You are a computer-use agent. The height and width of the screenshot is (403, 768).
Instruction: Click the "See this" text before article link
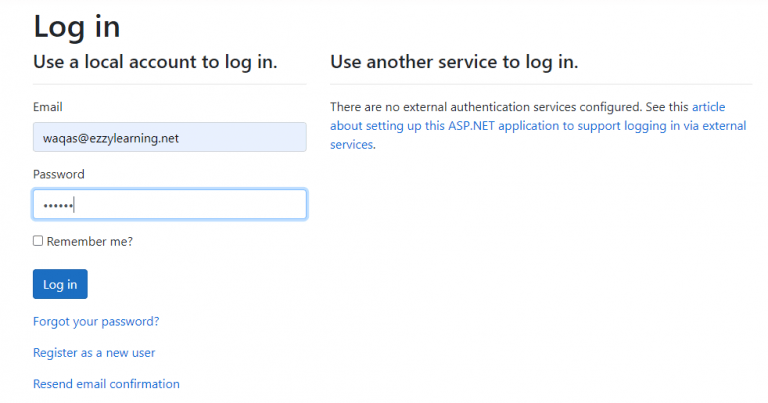coord(667,107)
